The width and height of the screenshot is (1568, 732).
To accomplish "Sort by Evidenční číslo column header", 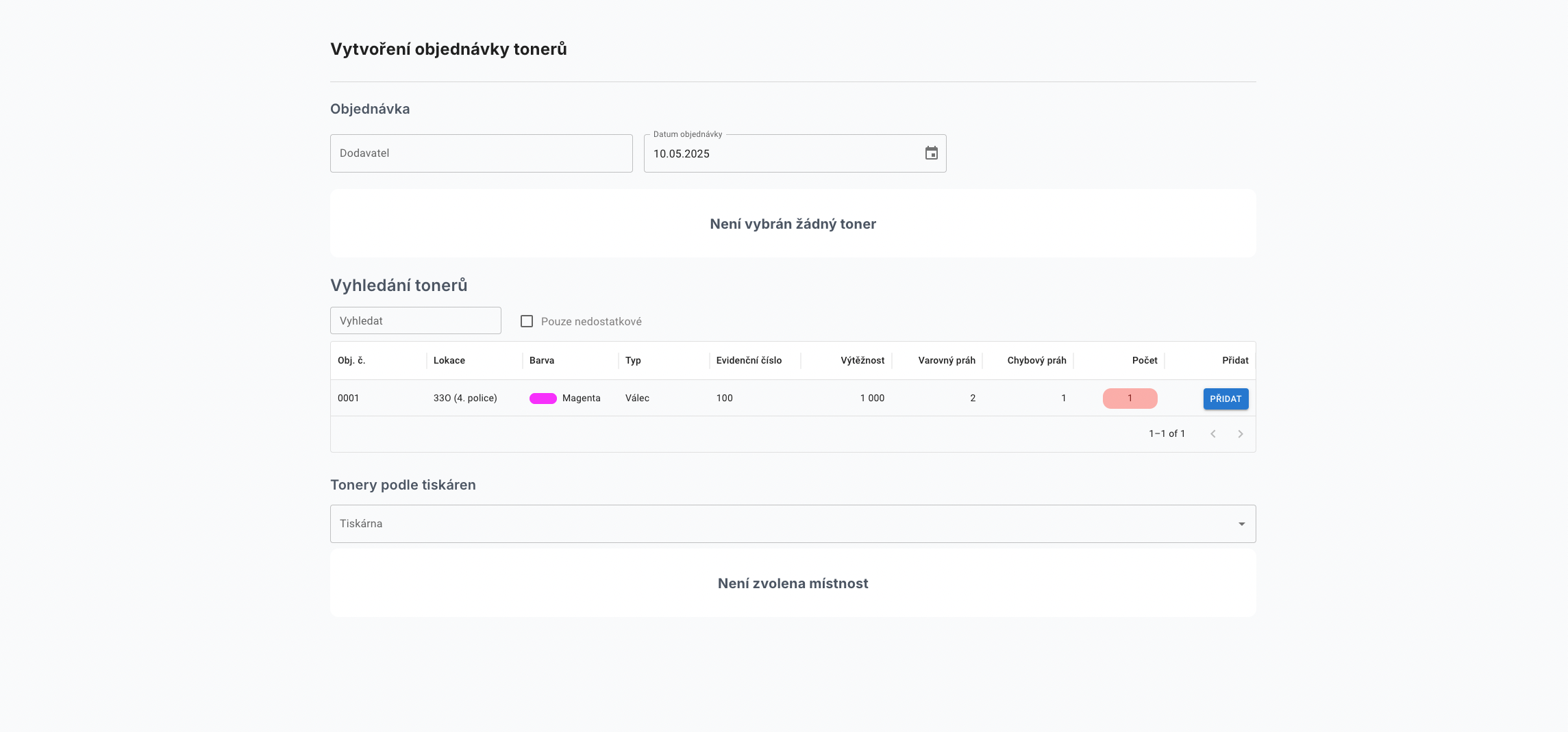I will pos(749,360).
